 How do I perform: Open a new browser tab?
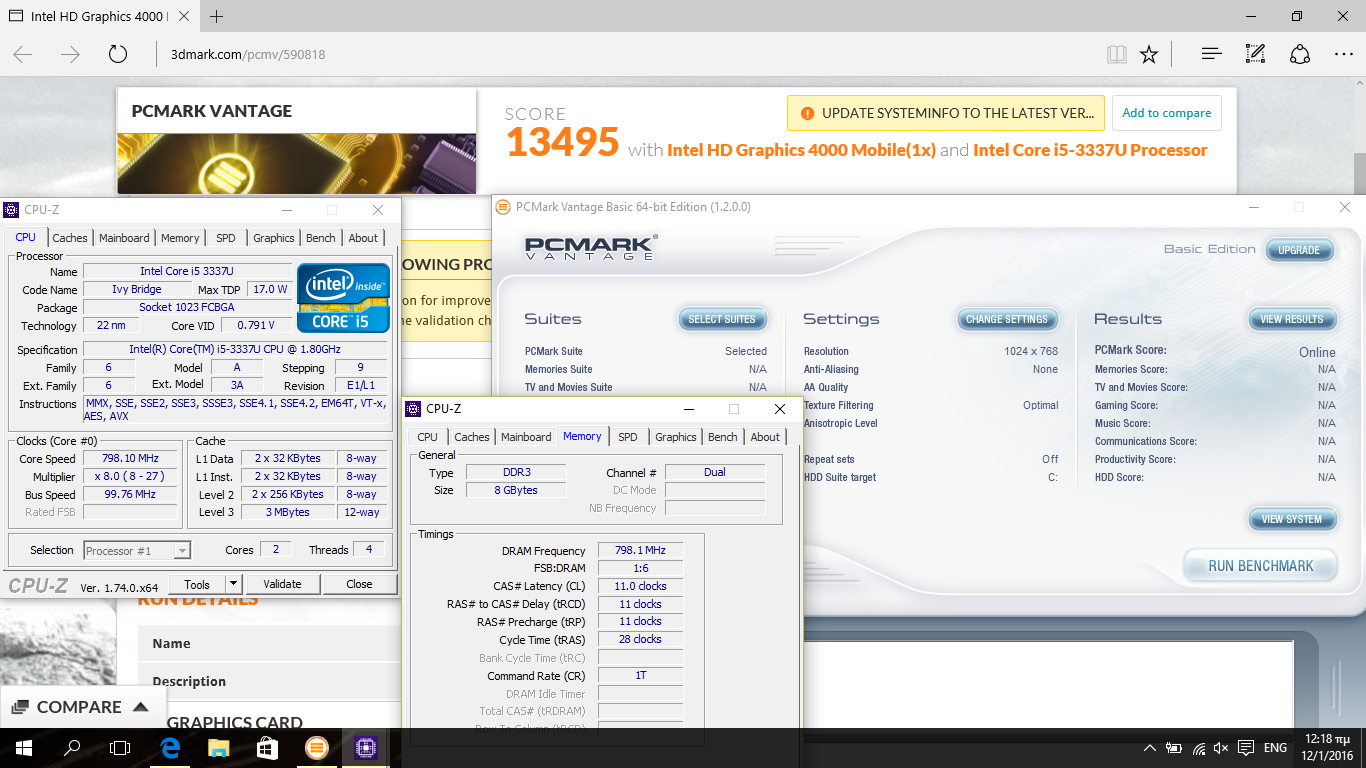[217, 16]
